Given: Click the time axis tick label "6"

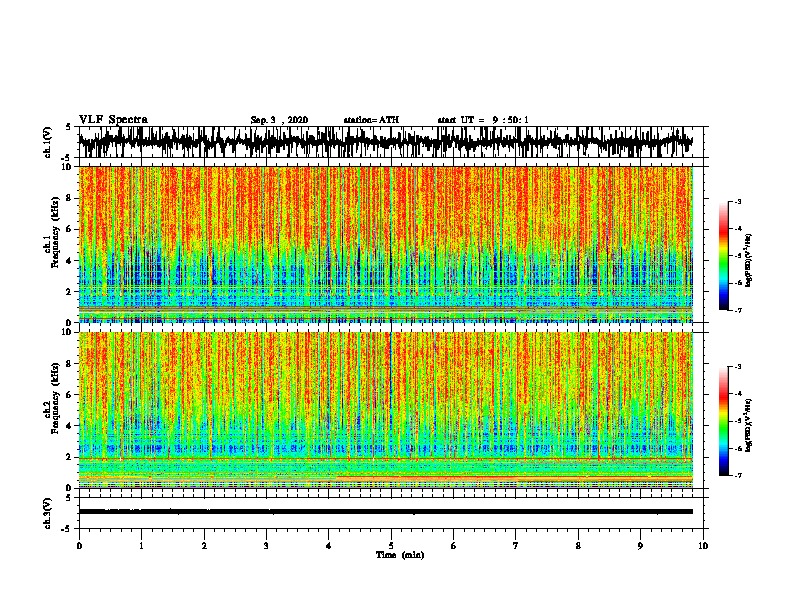Looking at the screenshot, I should pyautogui.click(x=454, y=546).
